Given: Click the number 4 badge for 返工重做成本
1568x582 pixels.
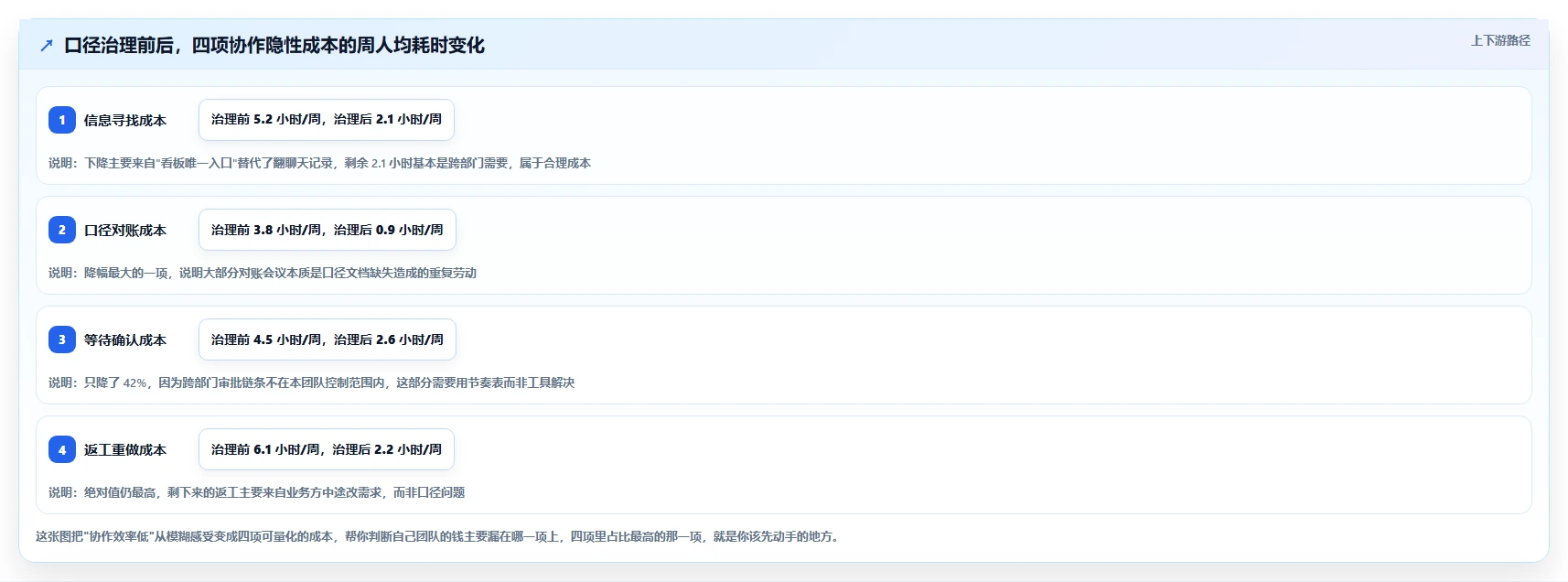Looking at the screenshot, I should (x=62, y=449).
